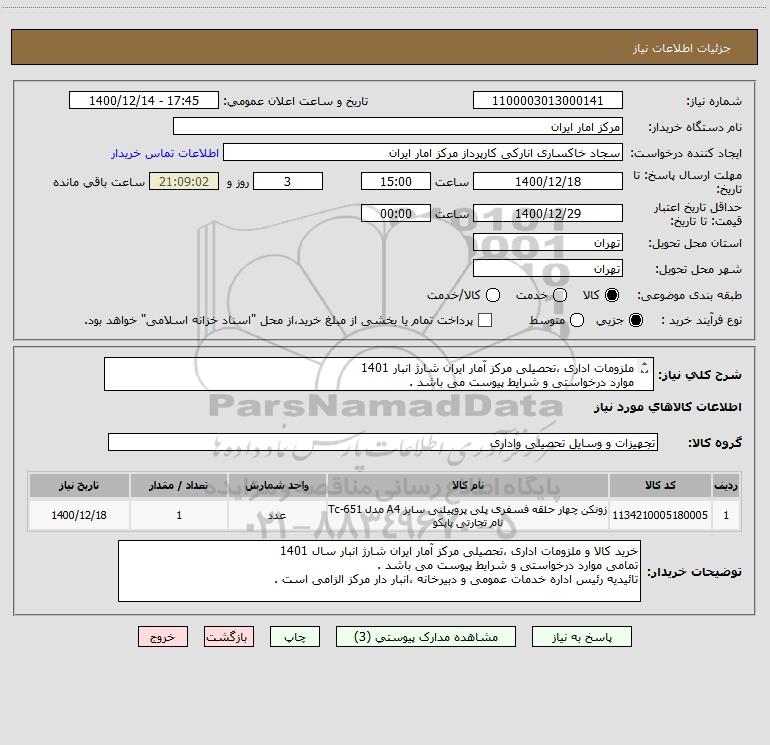Click the جزئیات اطلاعات نیاز header title
The image size is (770, 745).
coord(681,48)
